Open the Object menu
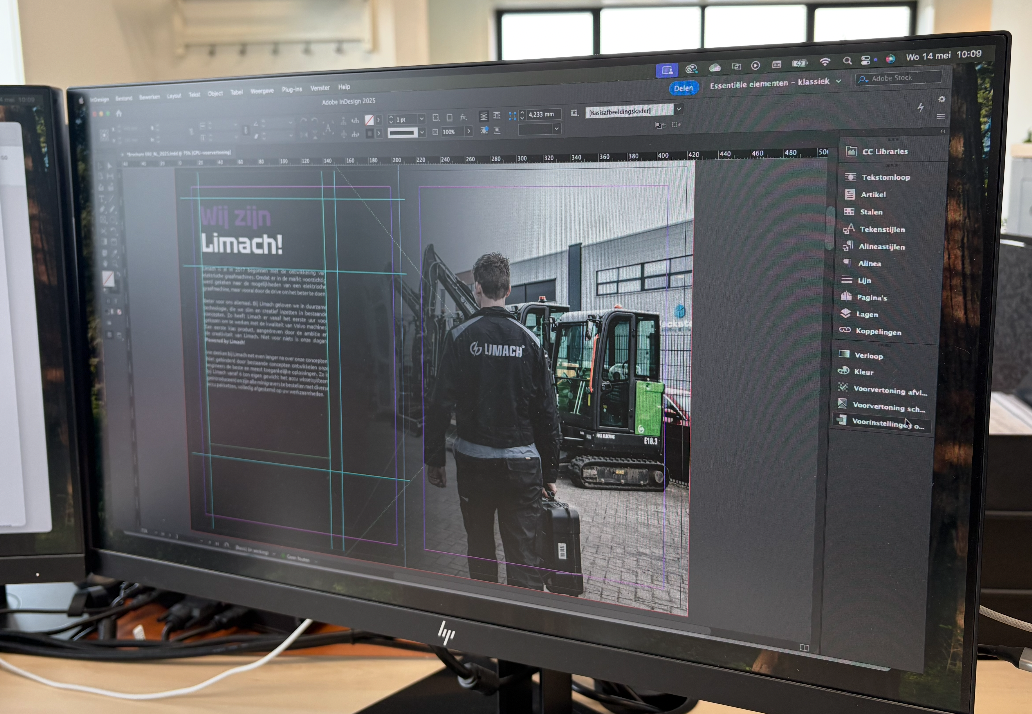This screenshot has height=714, width=1032. tap(215, 93)
